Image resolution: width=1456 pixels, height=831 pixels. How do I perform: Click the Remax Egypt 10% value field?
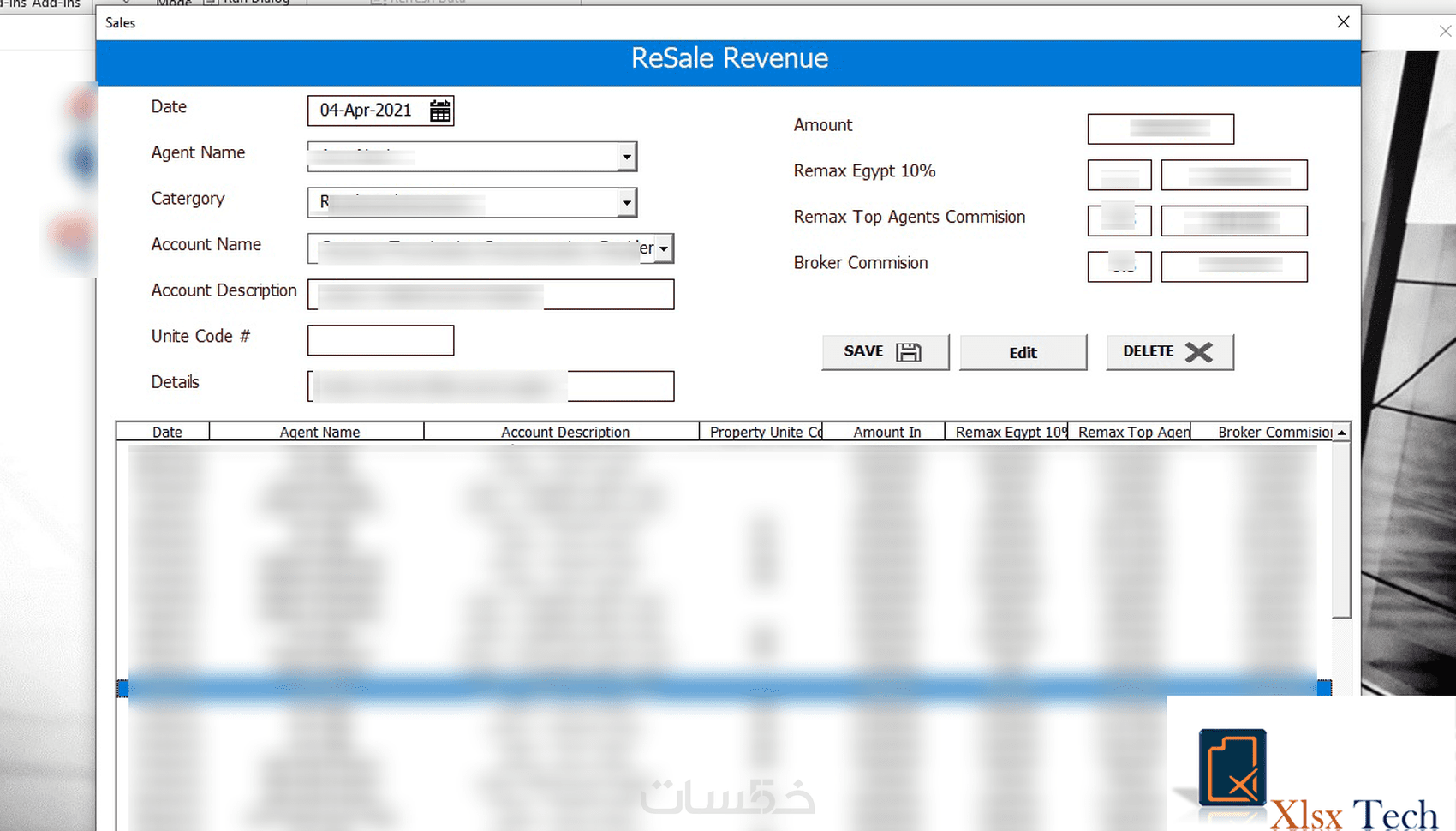(x=1234, y=176)
